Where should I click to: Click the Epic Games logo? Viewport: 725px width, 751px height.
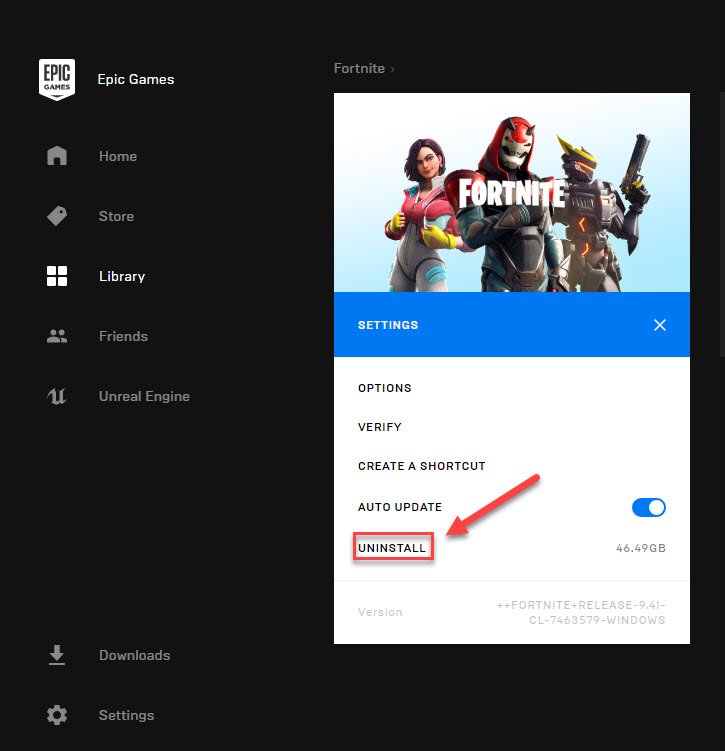pyautogui.click(x=57, y=80)
